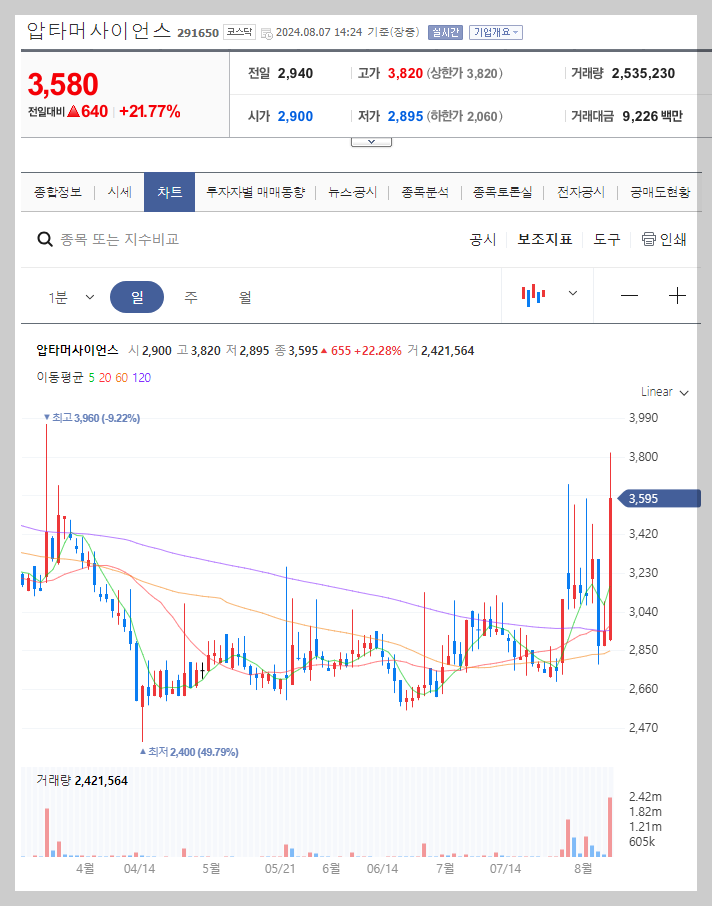The image size is (712, 906).
Task: Click the 시가 value 2,900
Action: click(x=295, y=116)
